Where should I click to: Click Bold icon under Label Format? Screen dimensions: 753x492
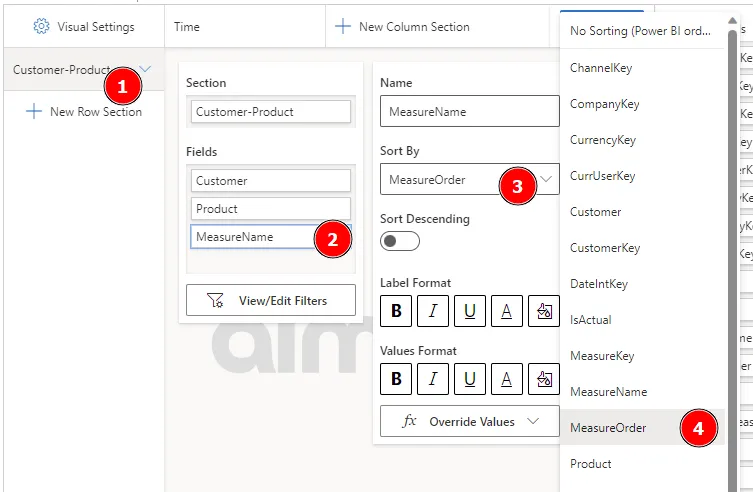(x=396, y=311)
